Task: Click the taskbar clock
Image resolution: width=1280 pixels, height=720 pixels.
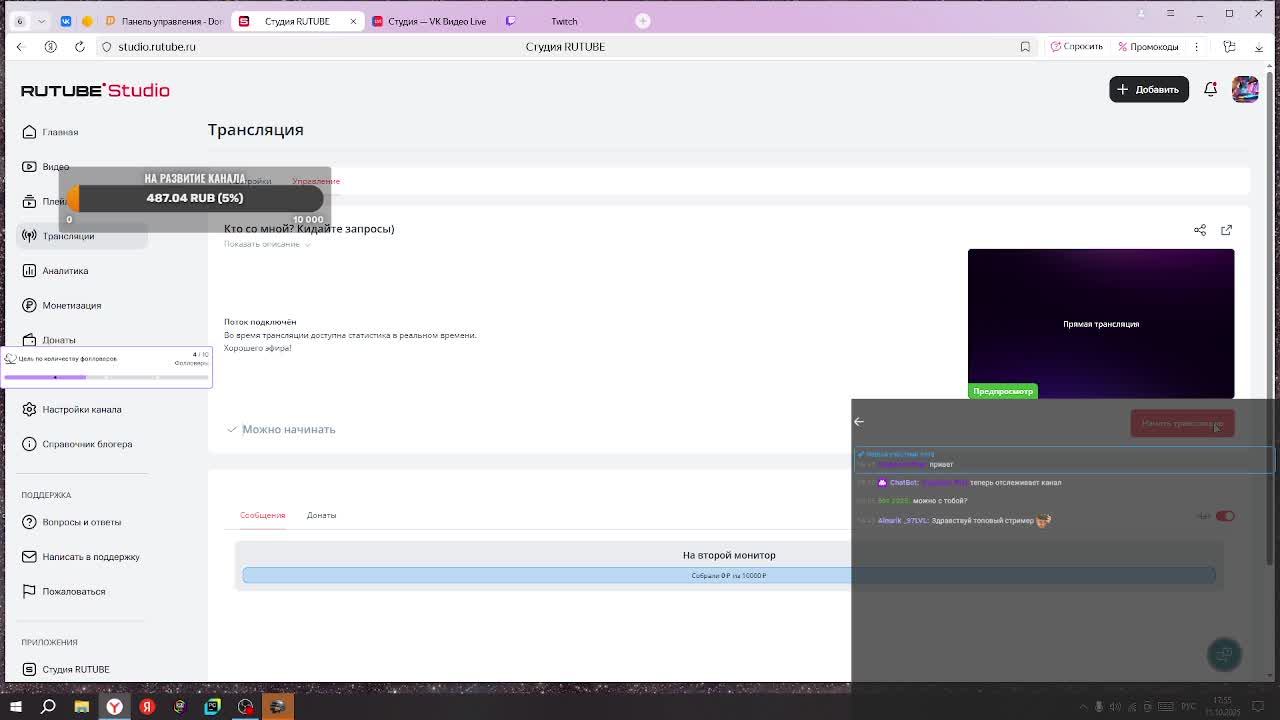Action: point(1222,706)
